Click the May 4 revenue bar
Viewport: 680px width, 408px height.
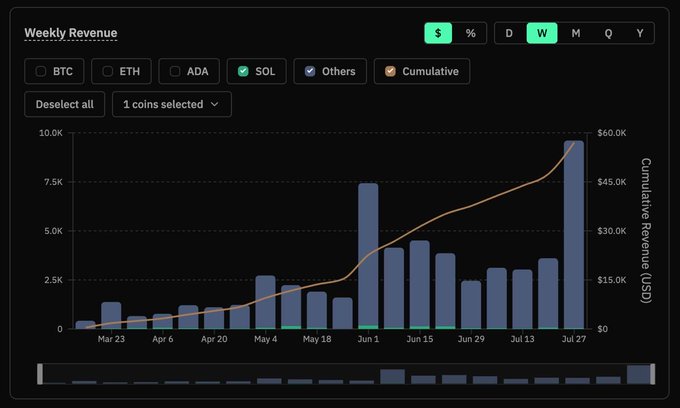click(x=265, y=302)
